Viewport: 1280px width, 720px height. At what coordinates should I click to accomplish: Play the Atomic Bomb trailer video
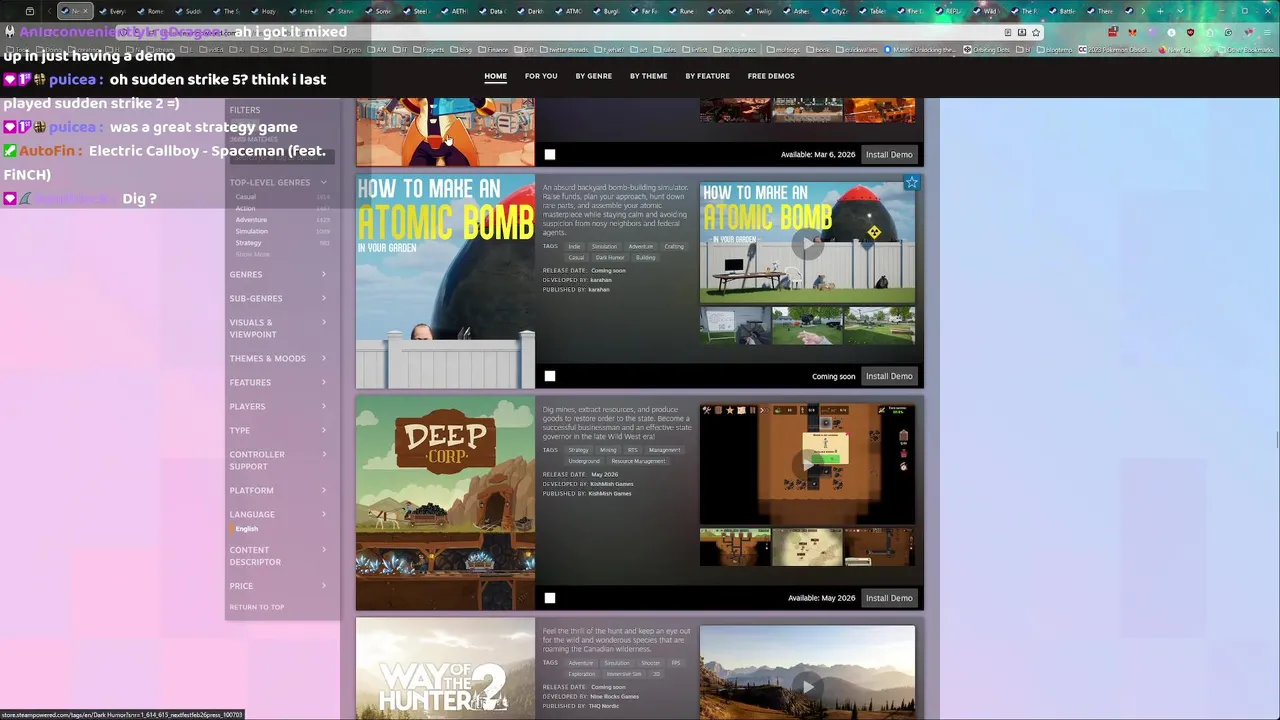tap(807, 243)
